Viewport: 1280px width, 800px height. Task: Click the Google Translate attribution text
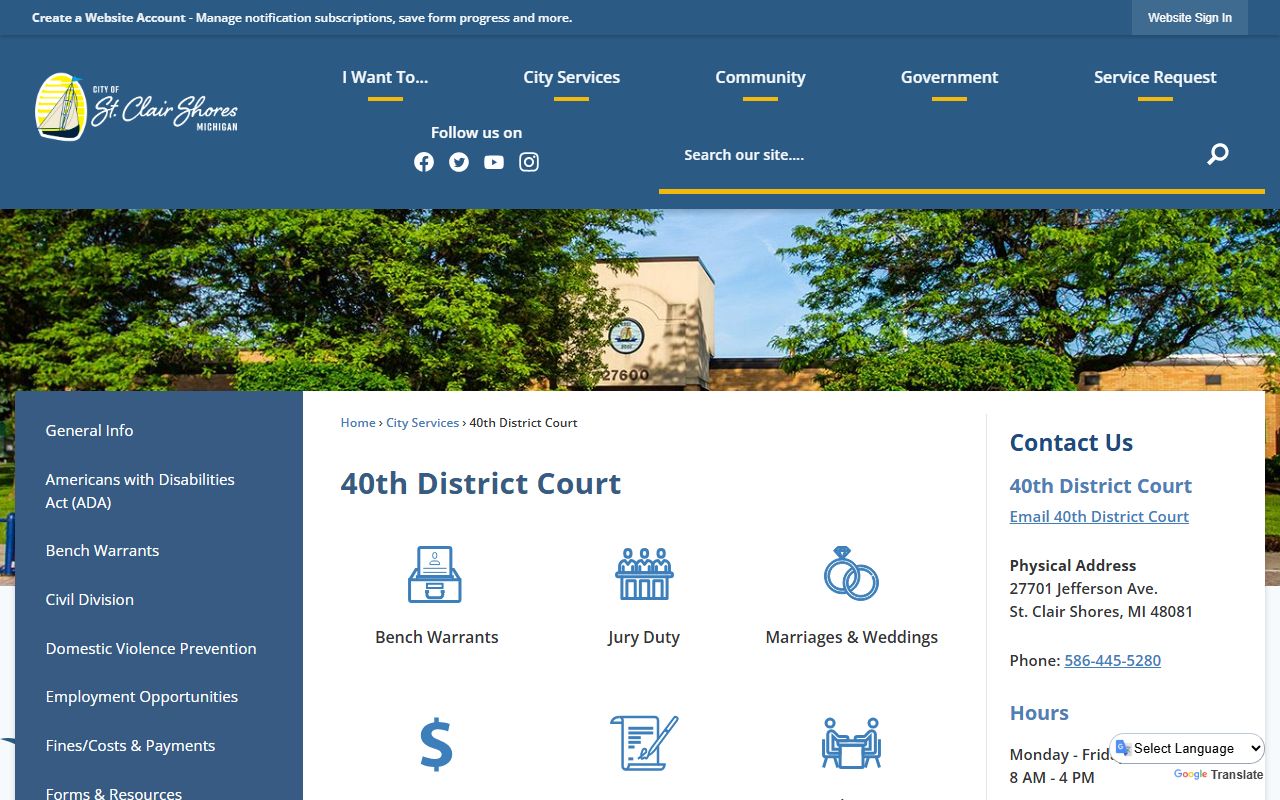pyautogui.click(x=1218, y=775)
